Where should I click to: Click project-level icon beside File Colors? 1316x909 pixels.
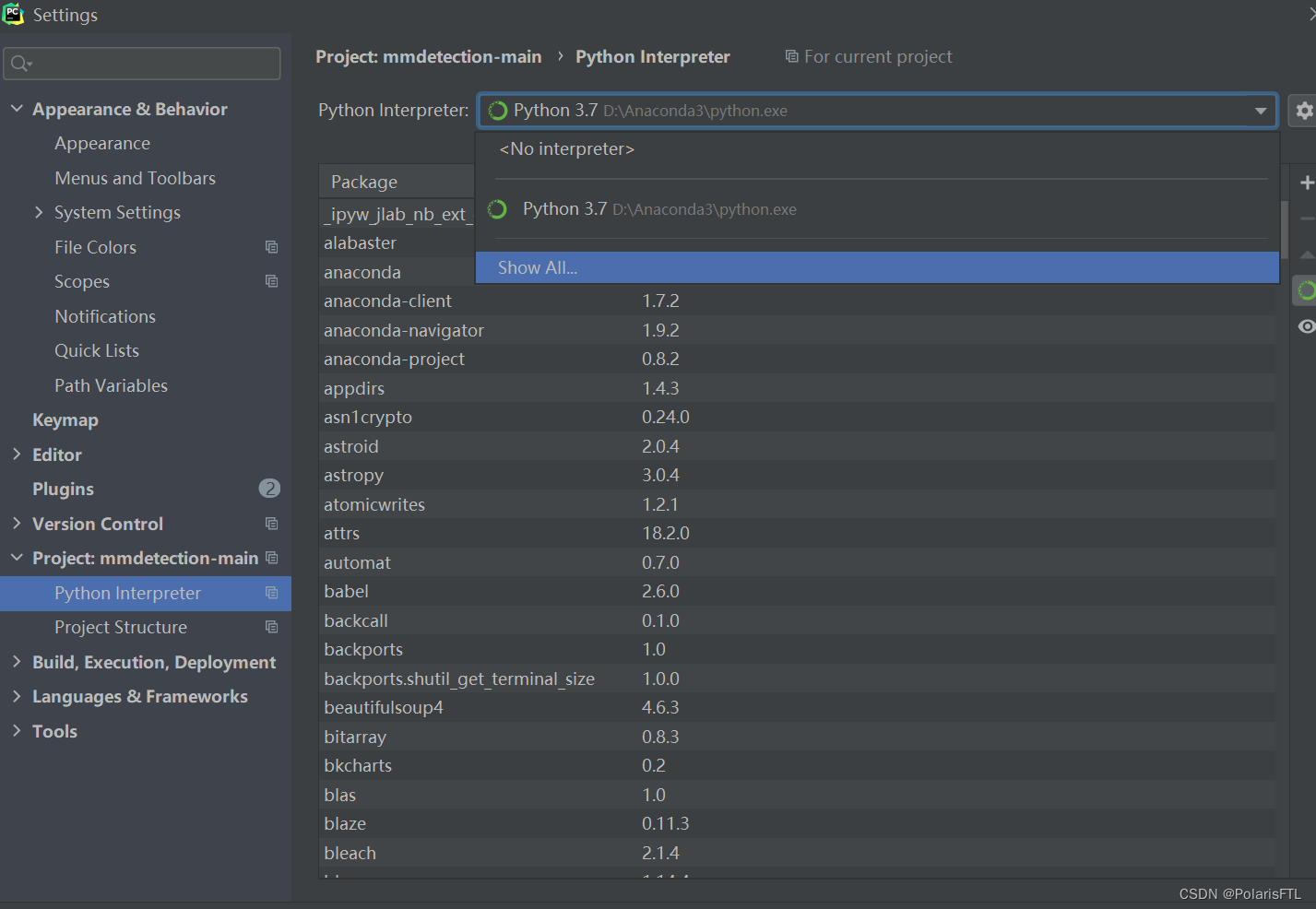pyautogui.click(x=271, y=247)
